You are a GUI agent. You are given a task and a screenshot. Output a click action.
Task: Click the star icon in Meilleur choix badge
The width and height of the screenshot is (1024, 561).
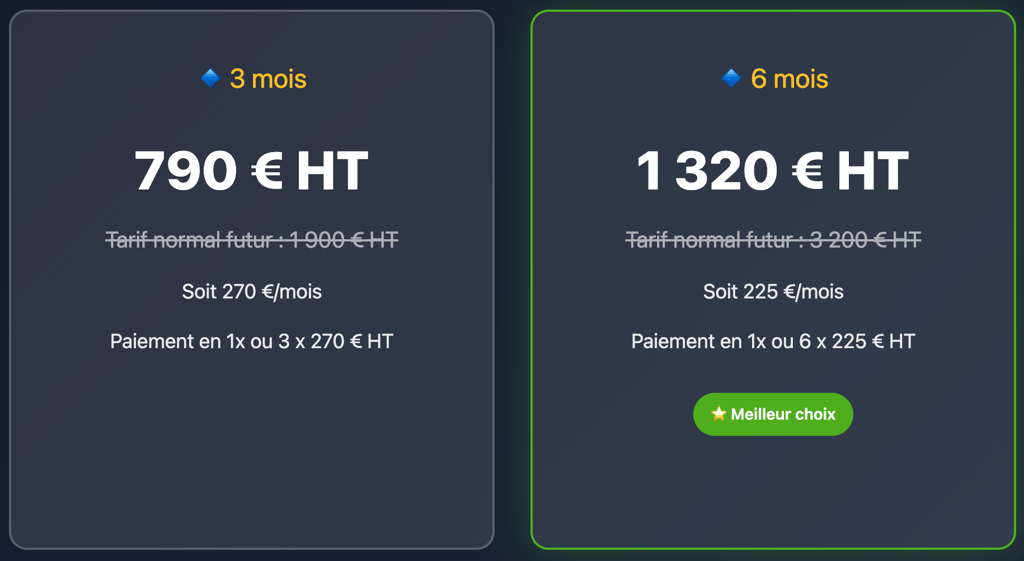tap(718, 414)
